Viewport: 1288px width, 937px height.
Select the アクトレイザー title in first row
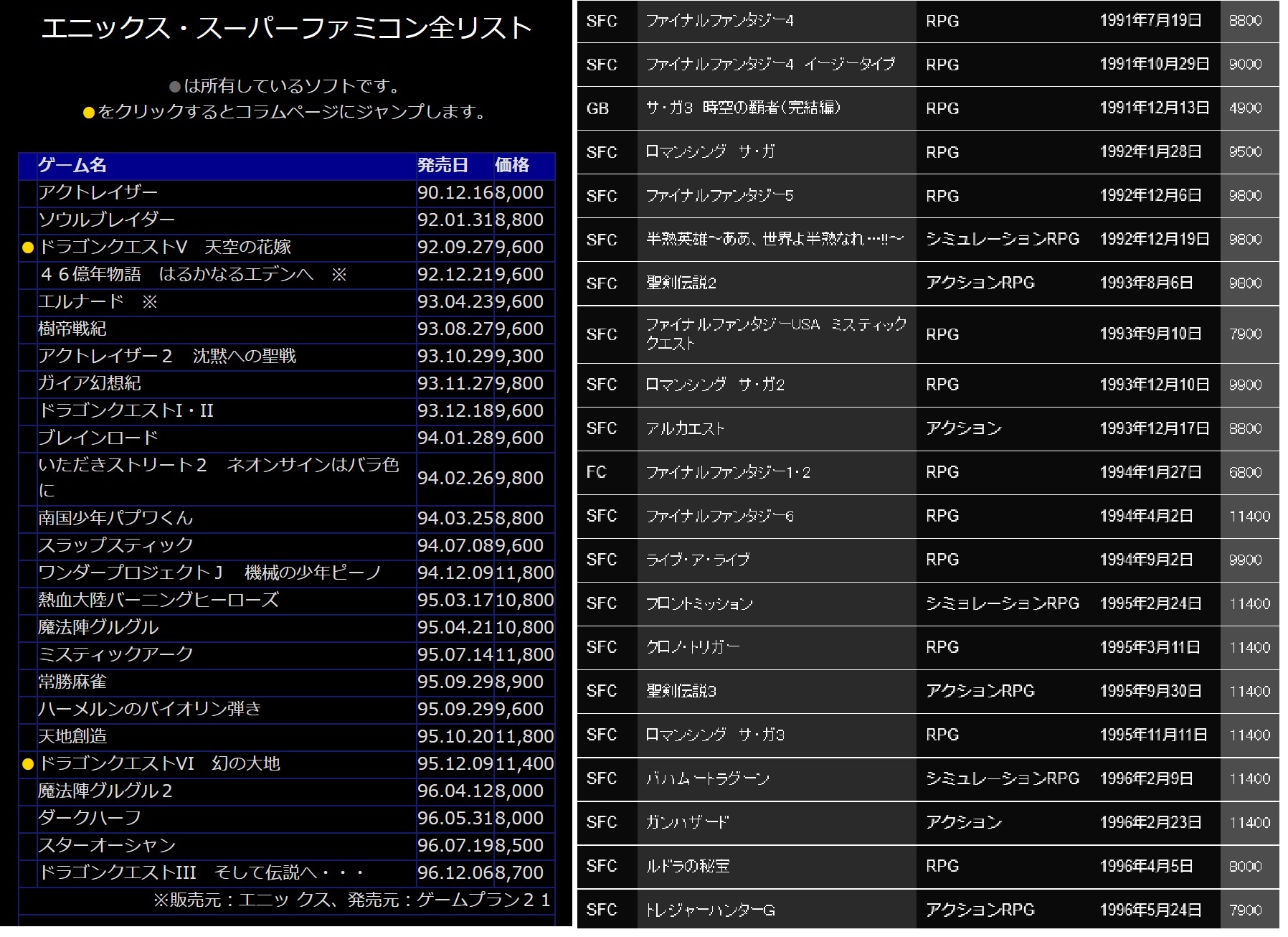(98, 192)
